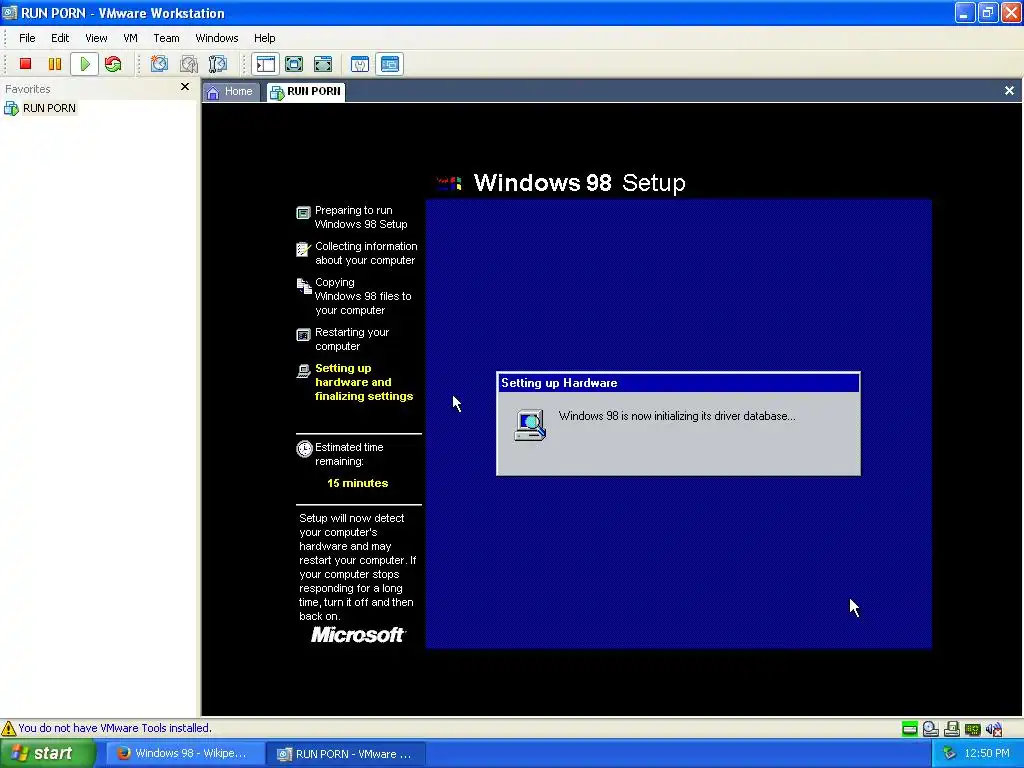Select the RUN PORN virtual machine tab
The height and width of the screenshot is (768, 1024).
(x=306, y=91)
